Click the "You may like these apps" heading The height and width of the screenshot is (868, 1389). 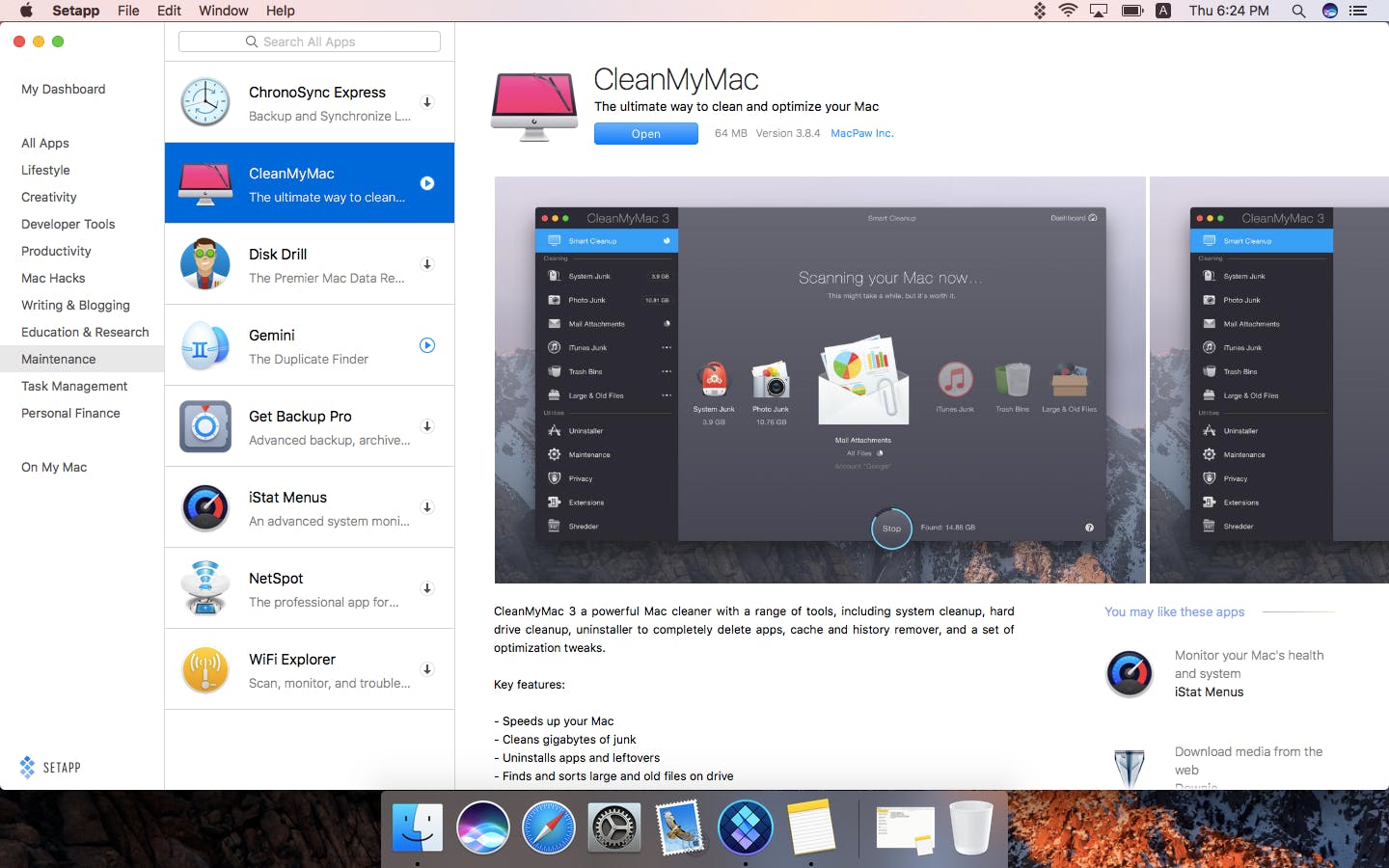pyautogui.click(x=1174, y=611)
